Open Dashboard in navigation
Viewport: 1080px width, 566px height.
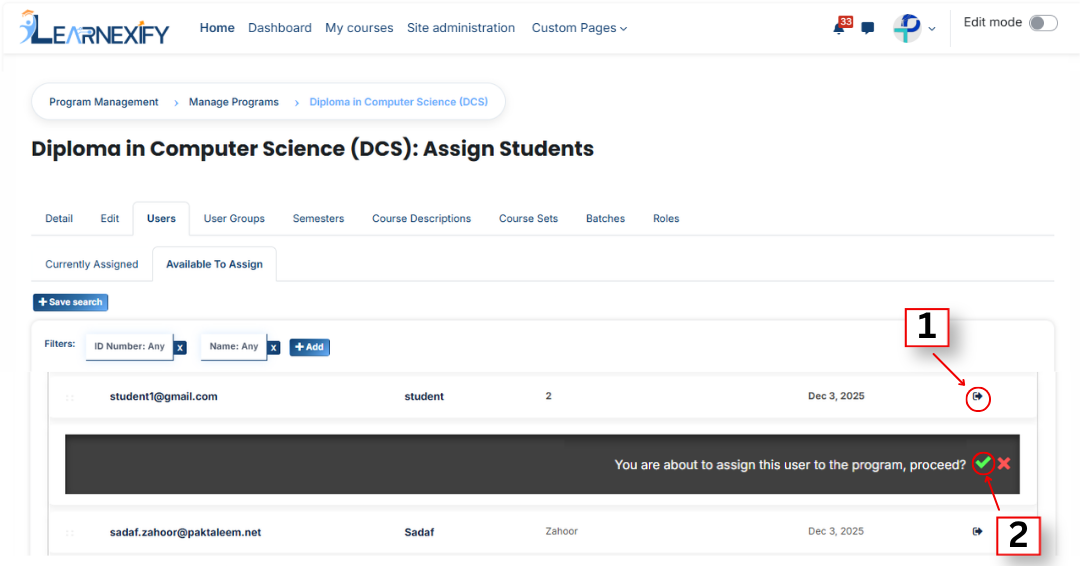pos(280,28)
